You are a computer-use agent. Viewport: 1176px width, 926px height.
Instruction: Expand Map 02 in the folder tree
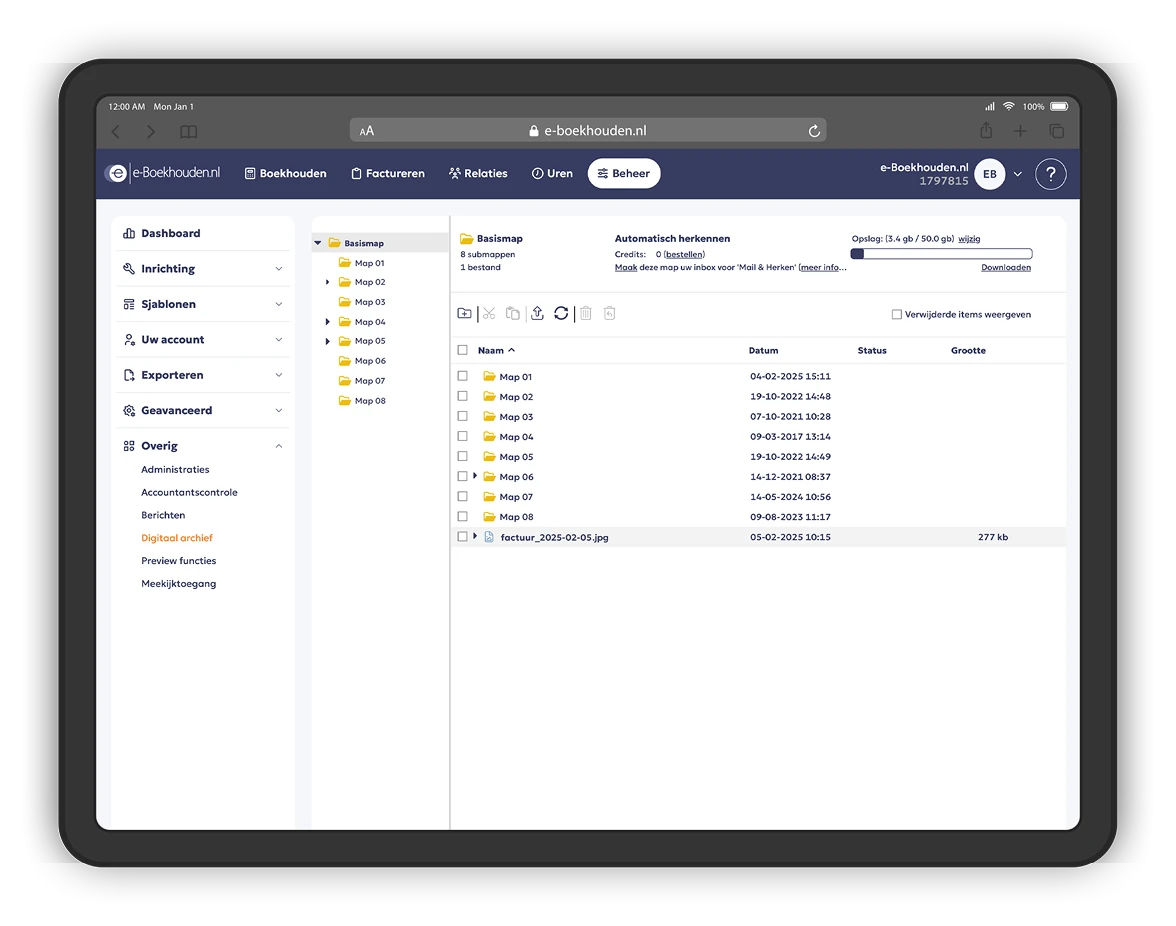coord(328,282)
